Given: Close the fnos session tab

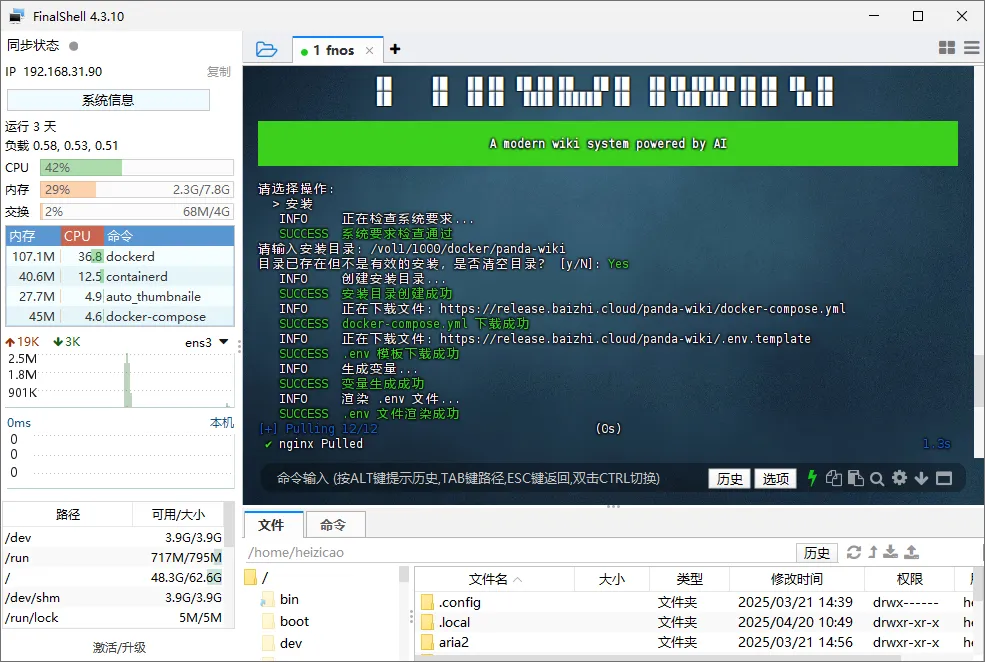Looking at the screenshot, I should 369,50.
